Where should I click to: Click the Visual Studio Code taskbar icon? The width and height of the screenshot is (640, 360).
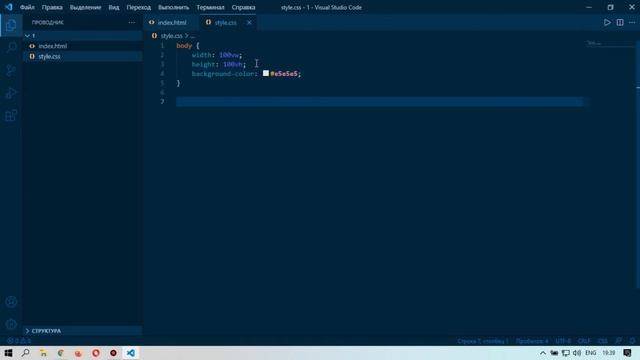131,353
